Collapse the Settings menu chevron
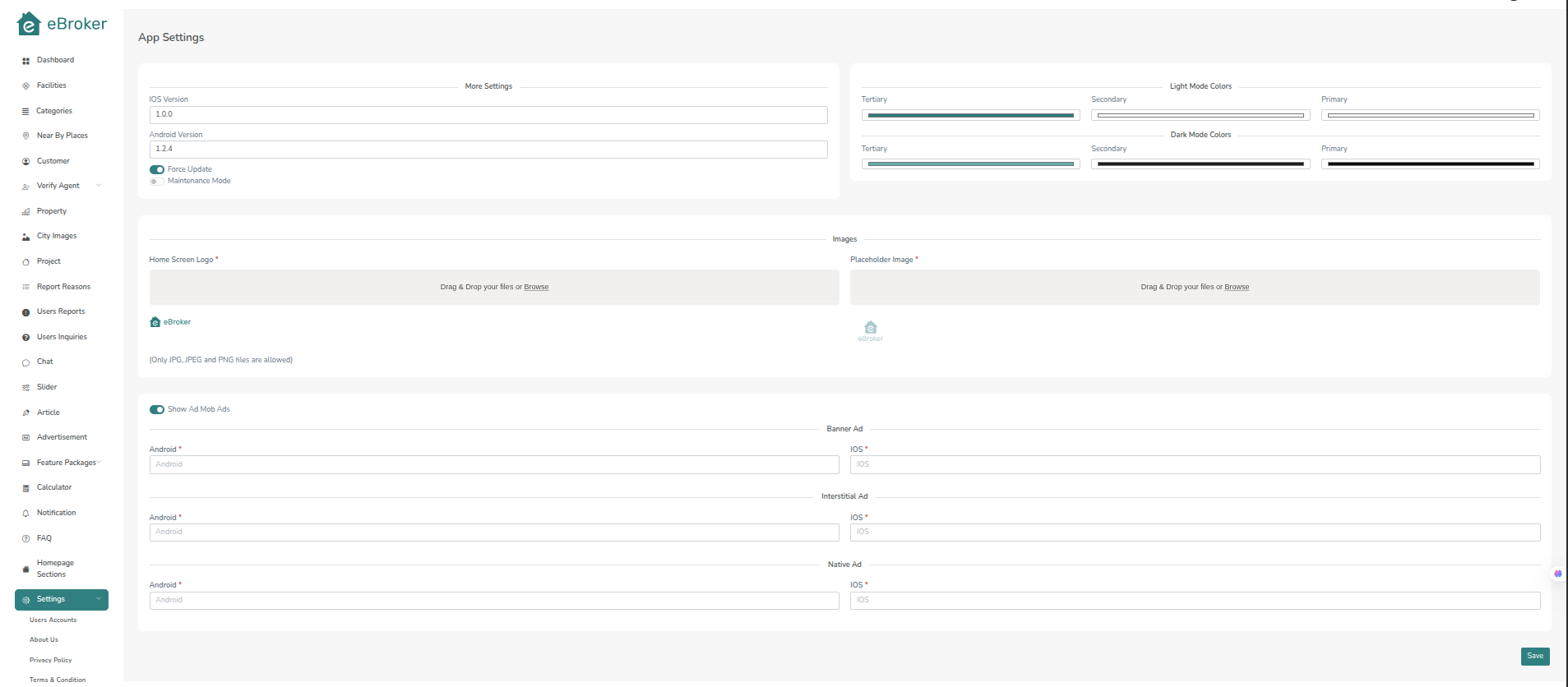The height and width of the screenshot is (687, 1568). pos(99,599)
